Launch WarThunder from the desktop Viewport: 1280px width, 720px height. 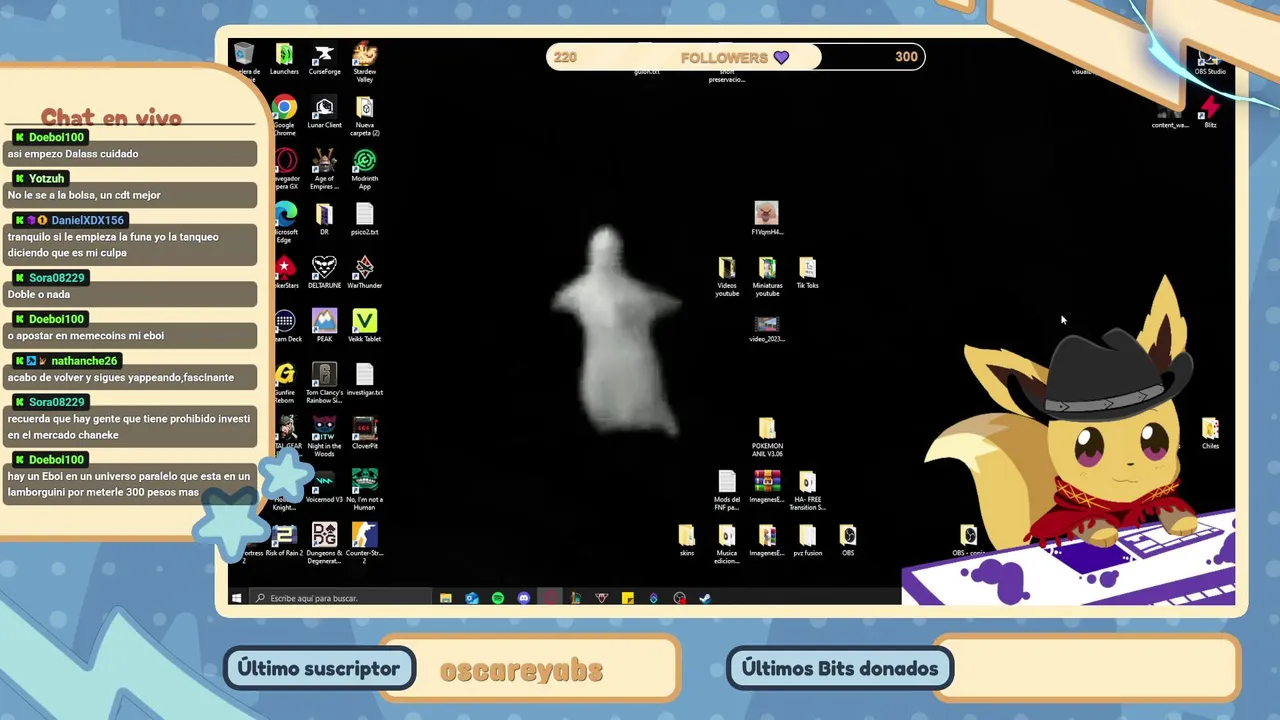pyautogui.click(x=365, y=273)
